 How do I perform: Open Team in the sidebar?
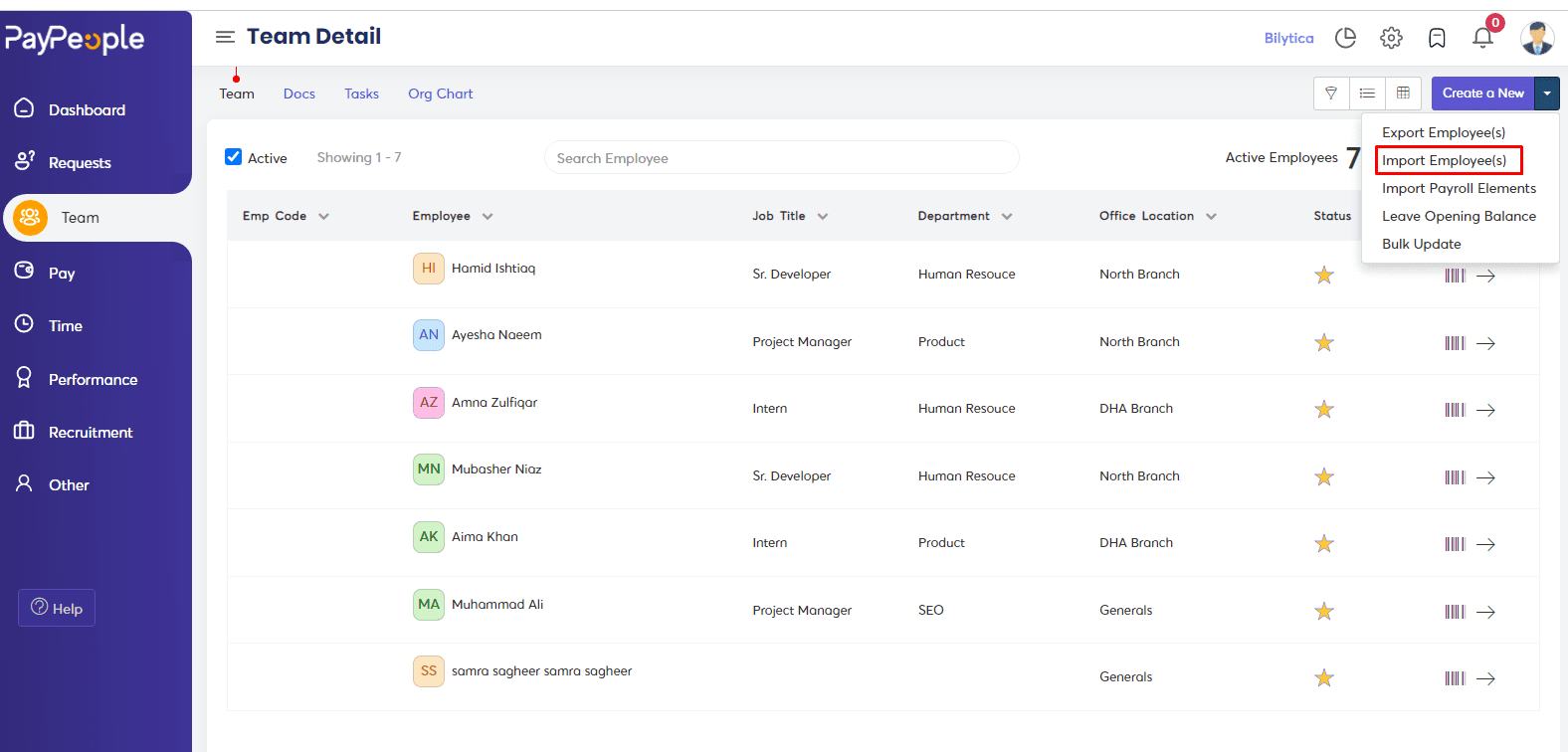click(80, 218)
